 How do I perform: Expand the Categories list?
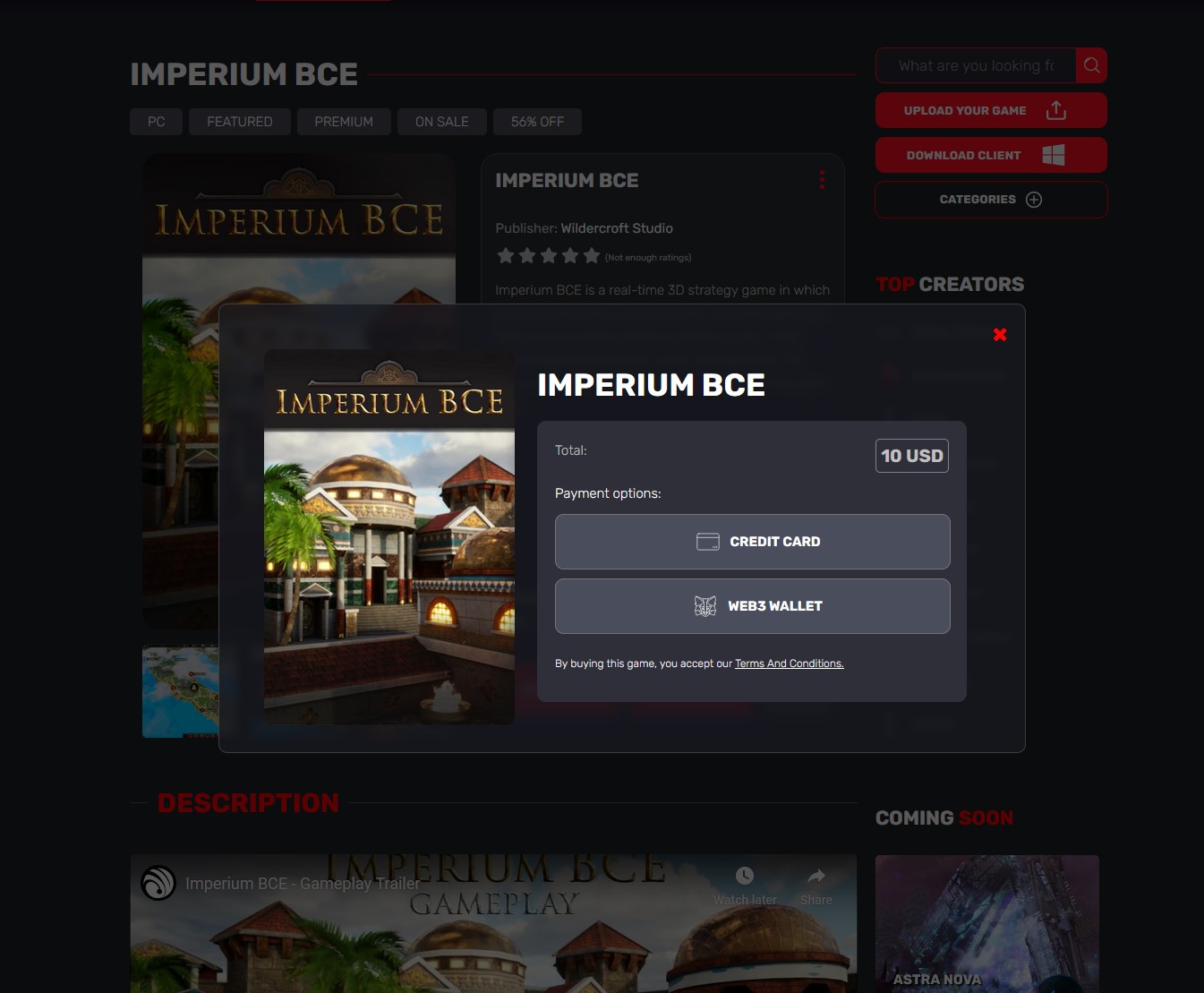[x=991, y=199]
